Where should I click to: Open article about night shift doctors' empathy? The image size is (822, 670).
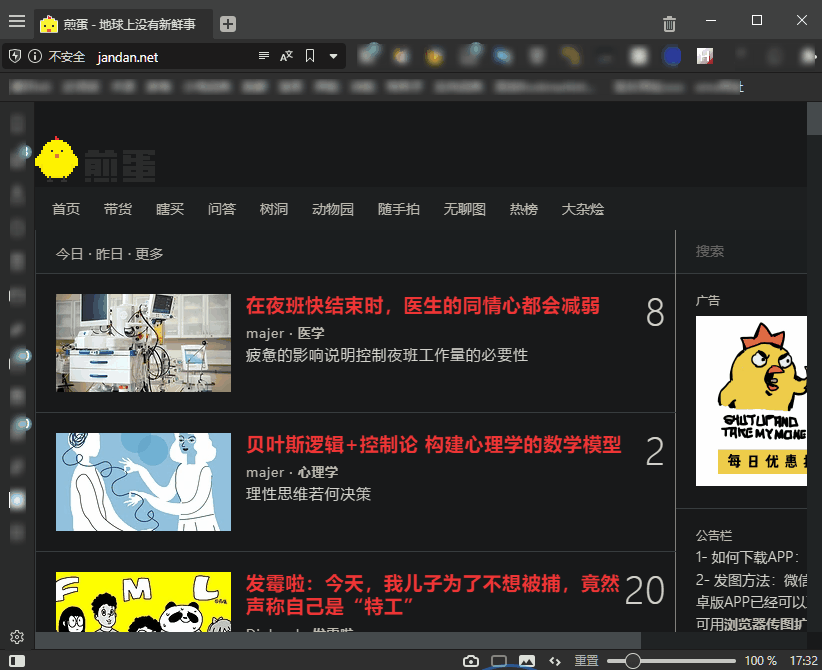[423, 305]
